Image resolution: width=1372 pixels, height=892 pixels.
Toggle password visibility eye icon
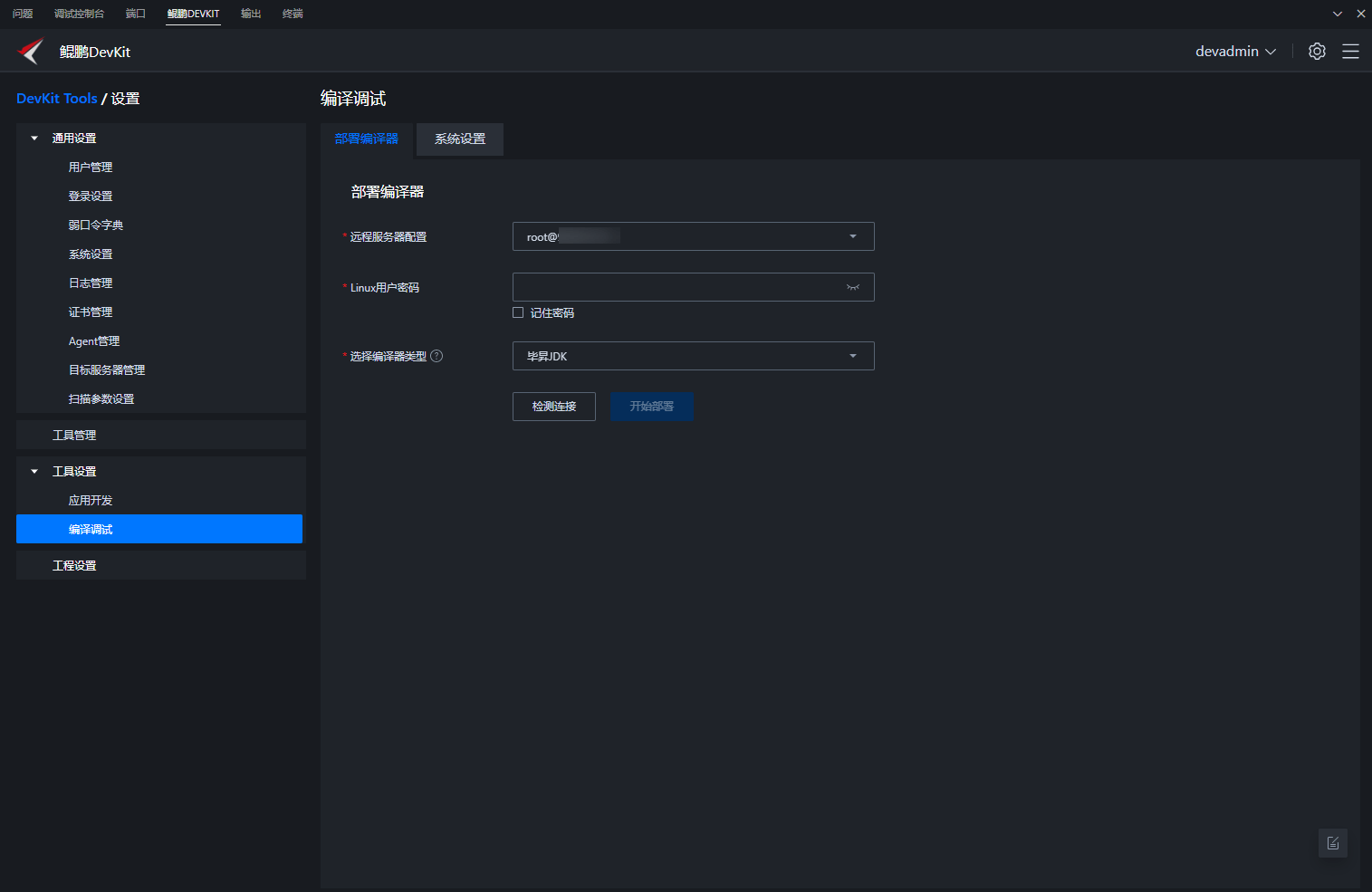click(x=853, y=287)
